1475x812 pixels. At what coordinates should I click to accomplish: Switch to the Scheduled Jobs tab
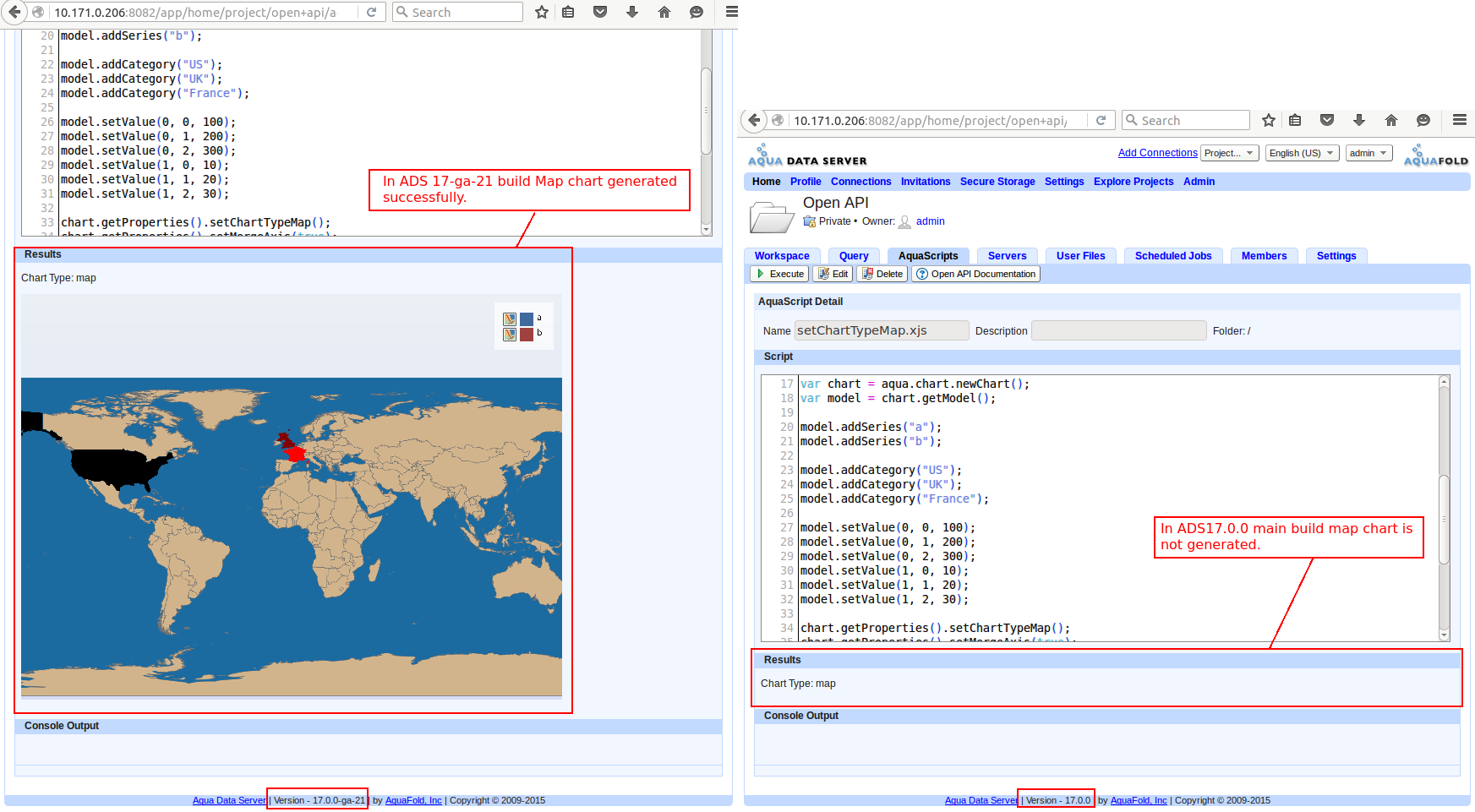coord(1173,256)
